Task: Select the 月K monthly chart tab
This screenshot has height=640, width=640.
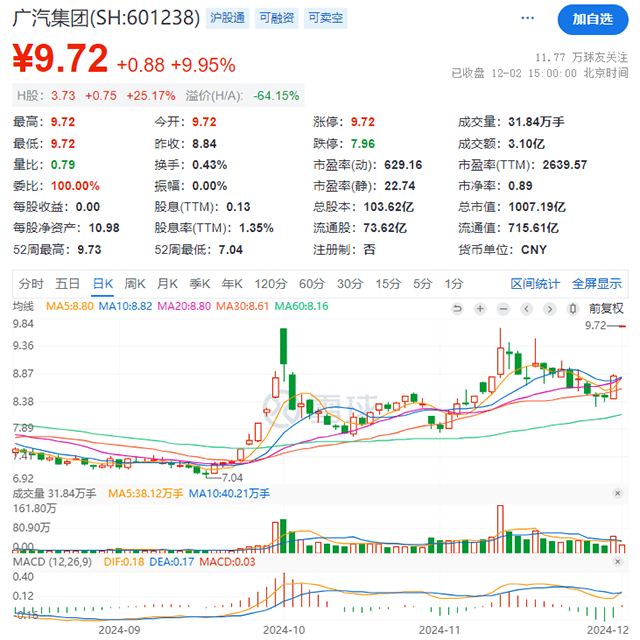Action: point(167,283)
